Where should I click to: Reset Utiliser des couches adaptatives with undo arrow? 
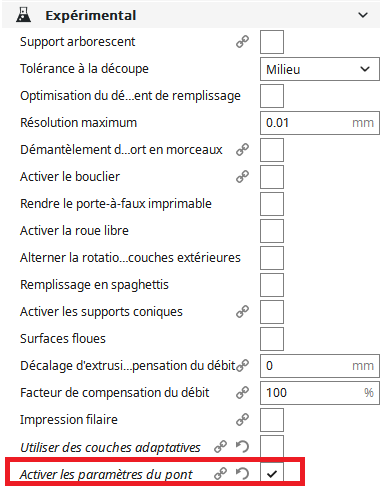242,447
